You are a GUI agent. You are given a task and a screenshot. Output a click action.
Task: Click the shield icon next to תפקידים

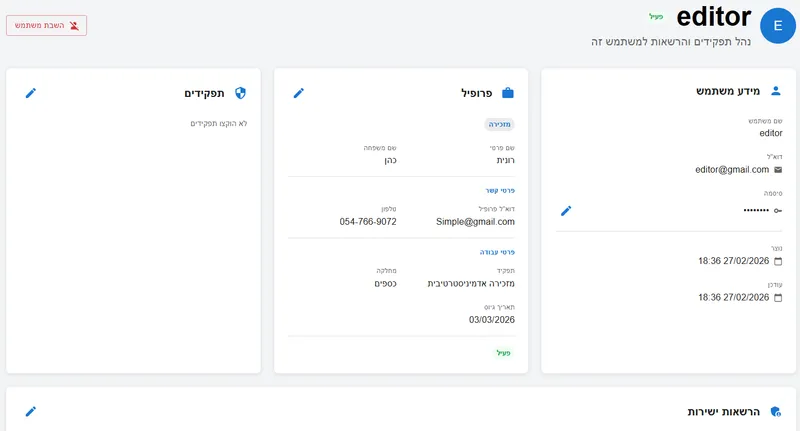[x=240, y=93]
